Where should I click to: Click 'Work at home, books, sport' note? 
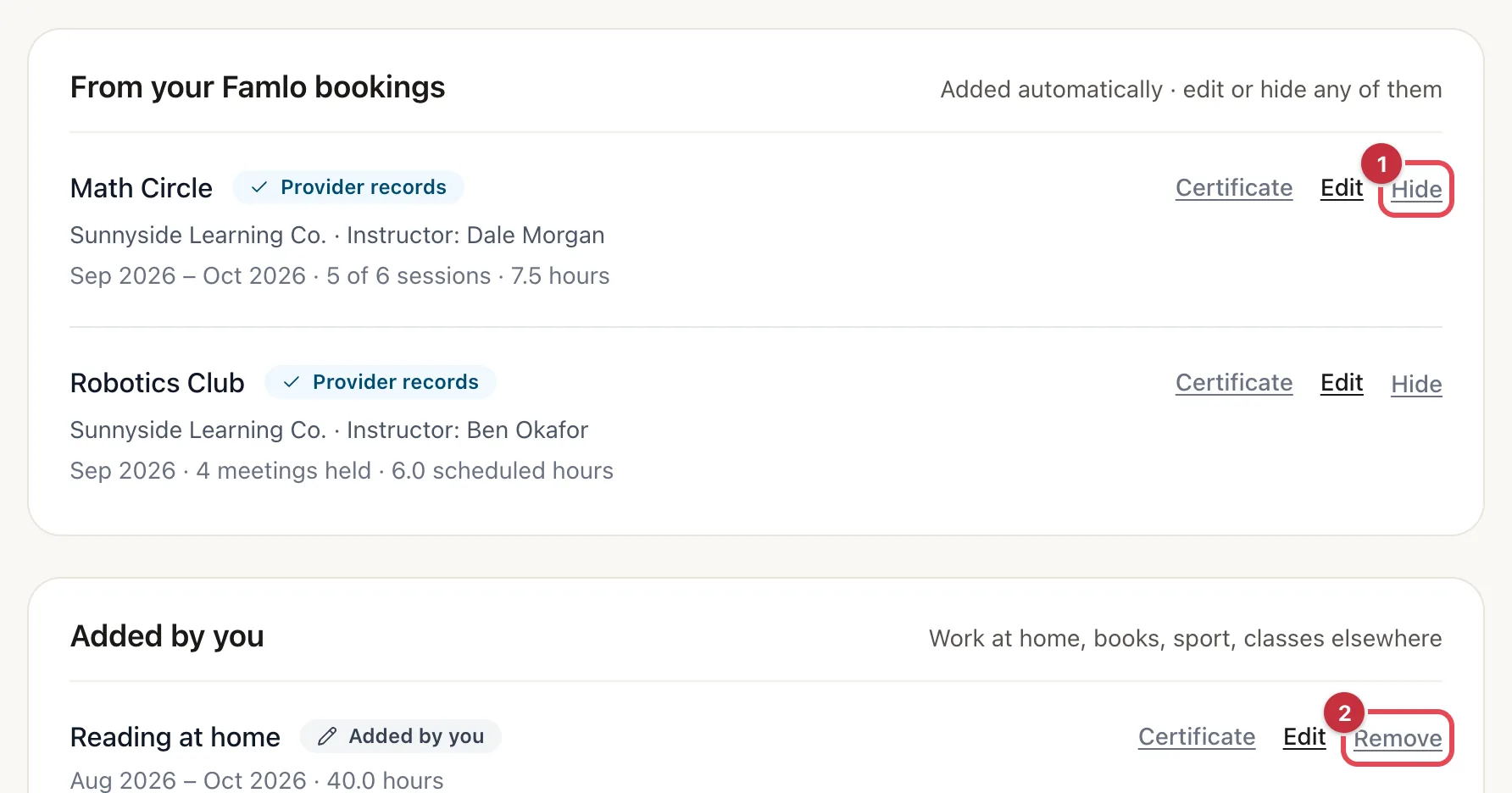pyautogui.click(x=1185, y=639)
